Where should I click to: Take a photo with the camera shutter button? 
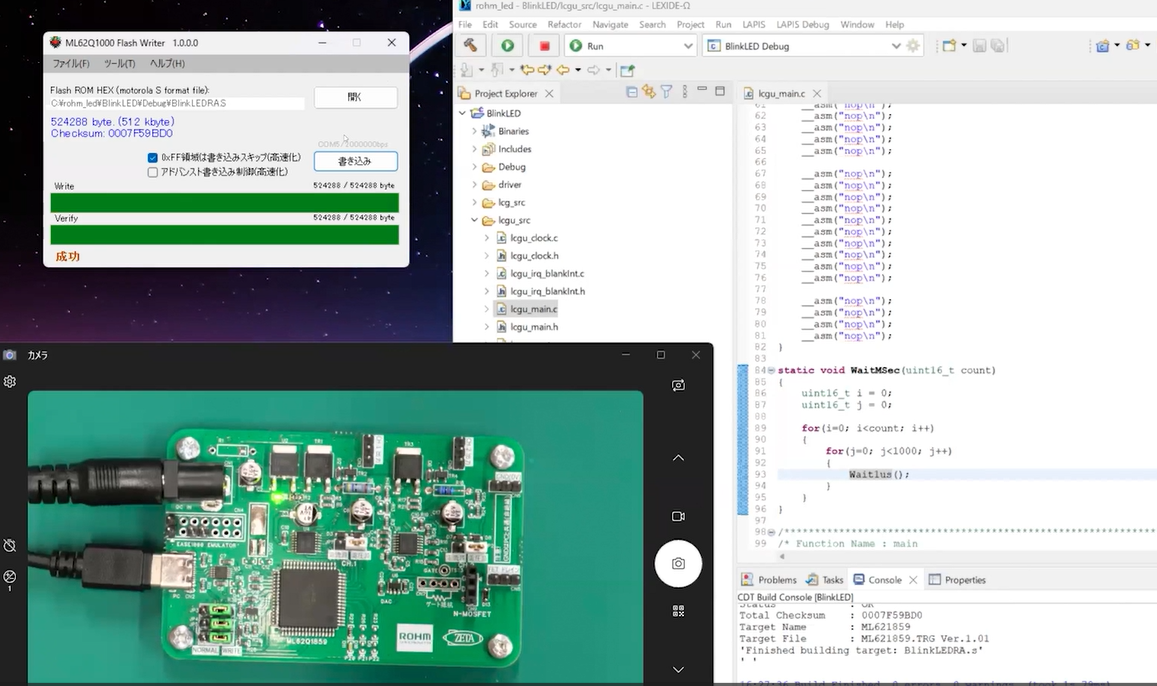(678, 563)
